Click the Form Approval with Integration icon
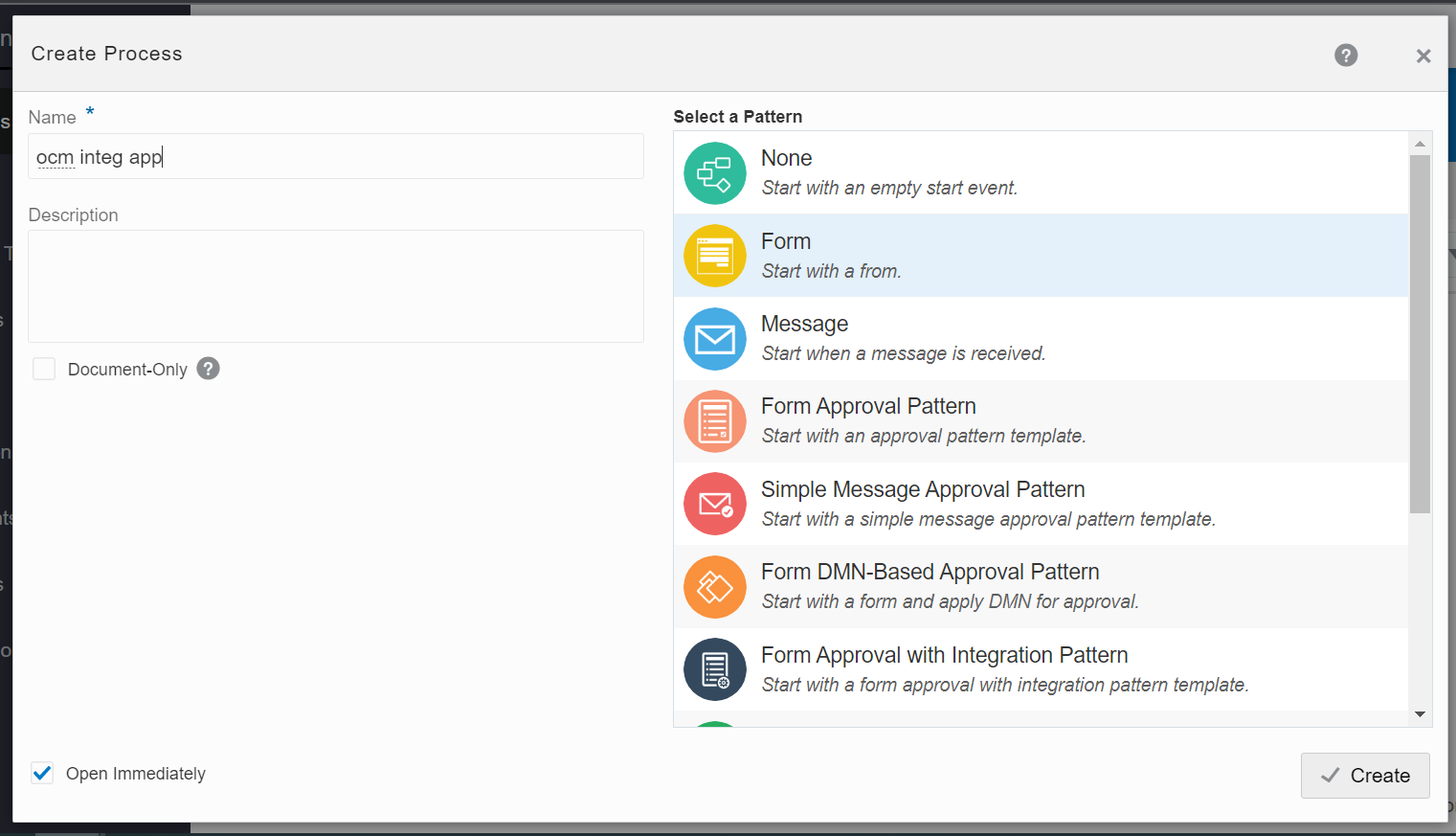1456x836 pixels. click(x=715, y=669)
